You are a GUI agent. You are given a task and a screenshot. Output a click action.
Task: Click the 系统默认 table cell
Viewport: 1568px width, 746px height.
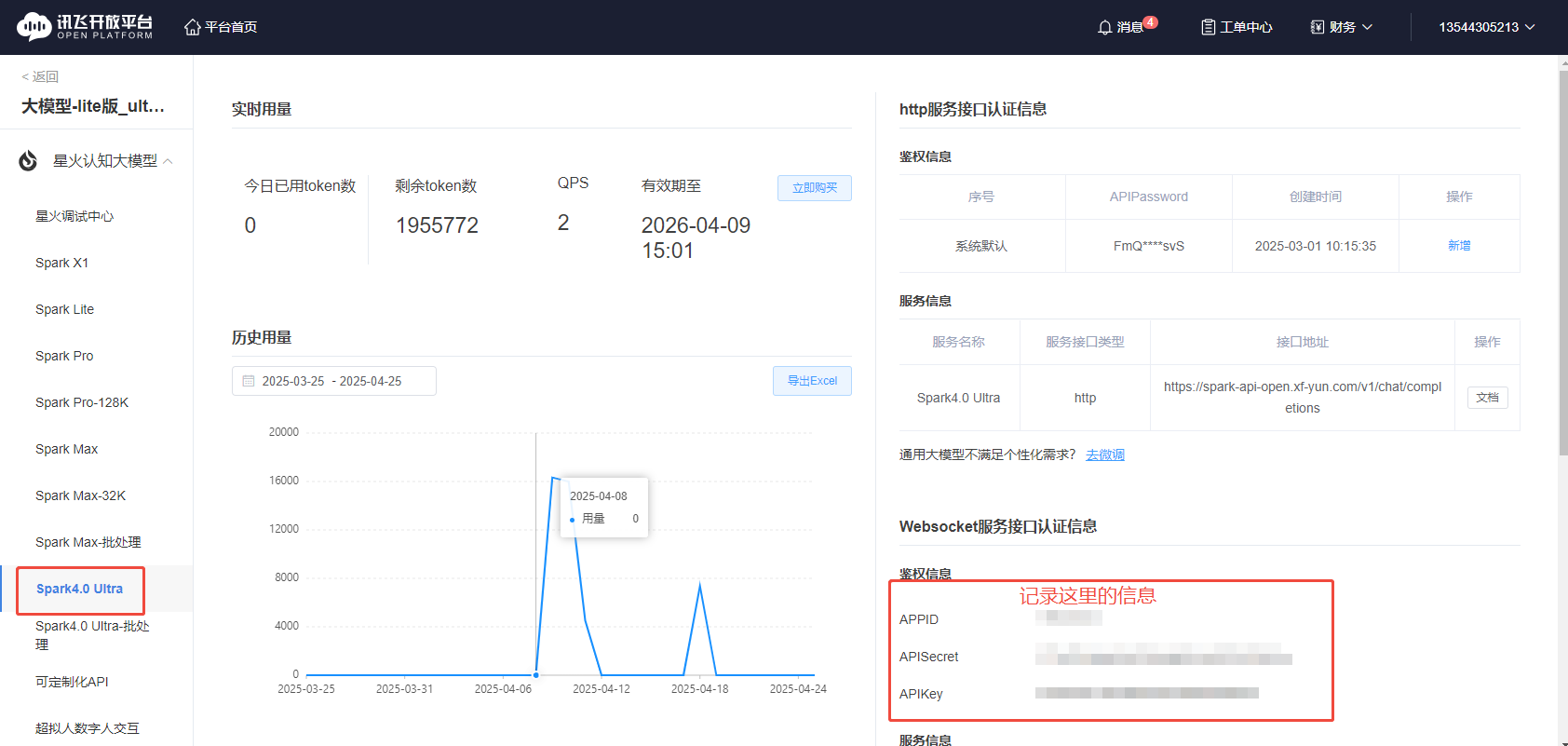[x=981, y=246]
